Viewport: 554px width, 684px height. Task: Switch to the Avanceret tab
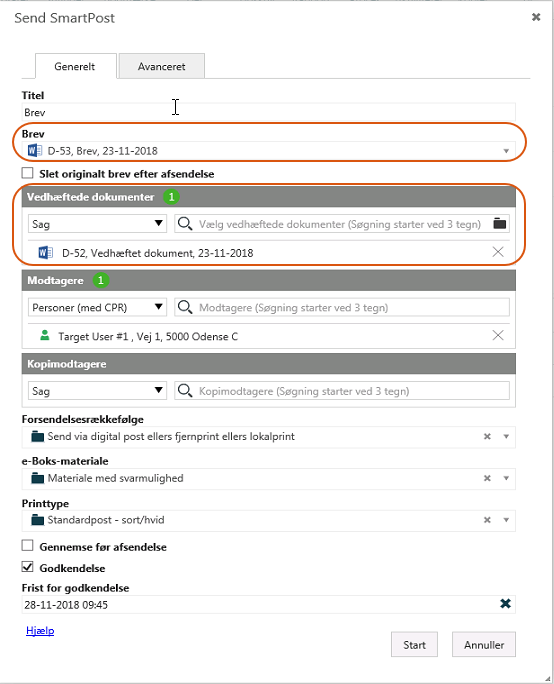click(x=161, y=66)
